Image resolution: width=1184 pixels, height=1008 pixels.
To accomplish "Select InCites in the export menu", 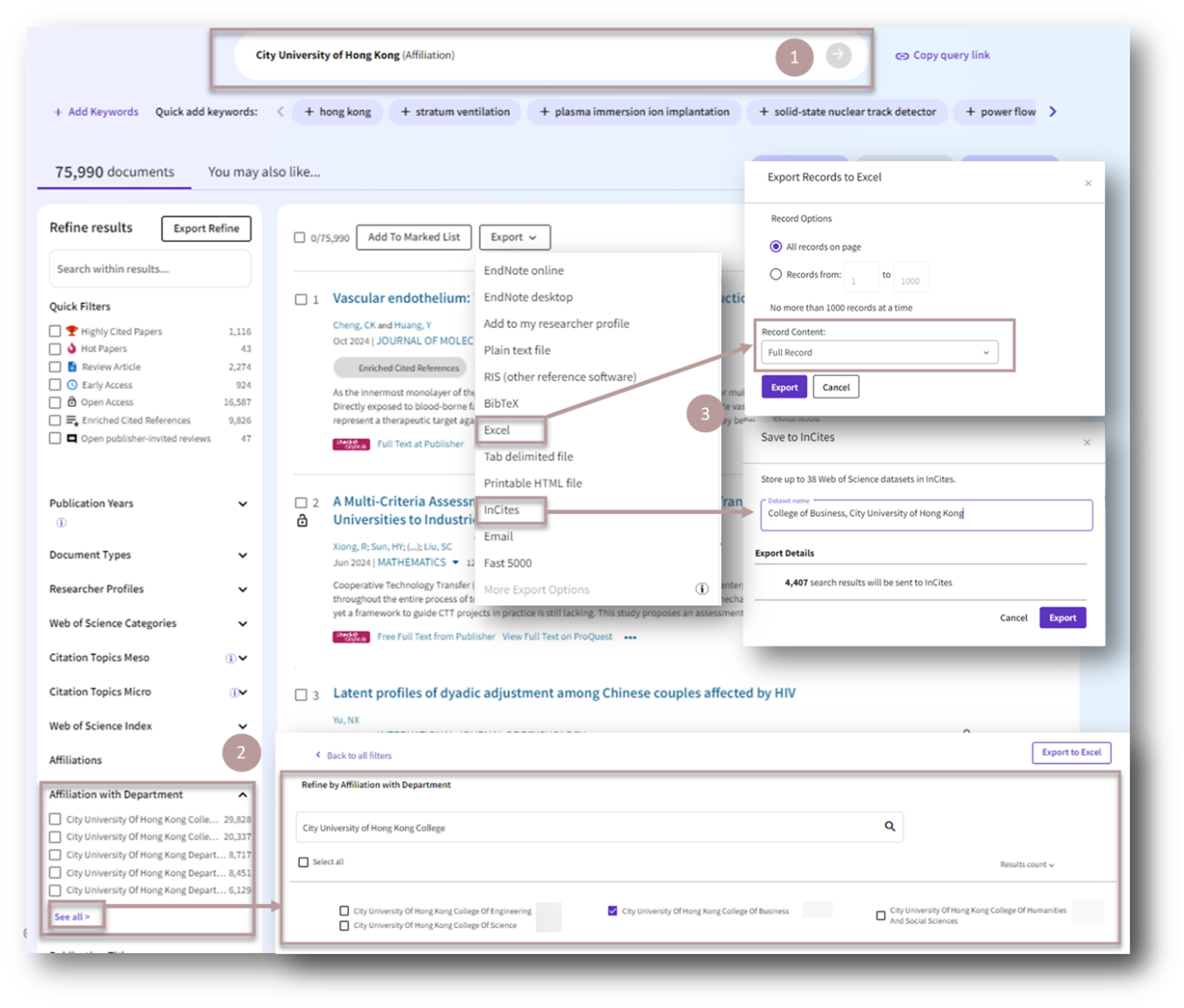I will pos(501,509).
